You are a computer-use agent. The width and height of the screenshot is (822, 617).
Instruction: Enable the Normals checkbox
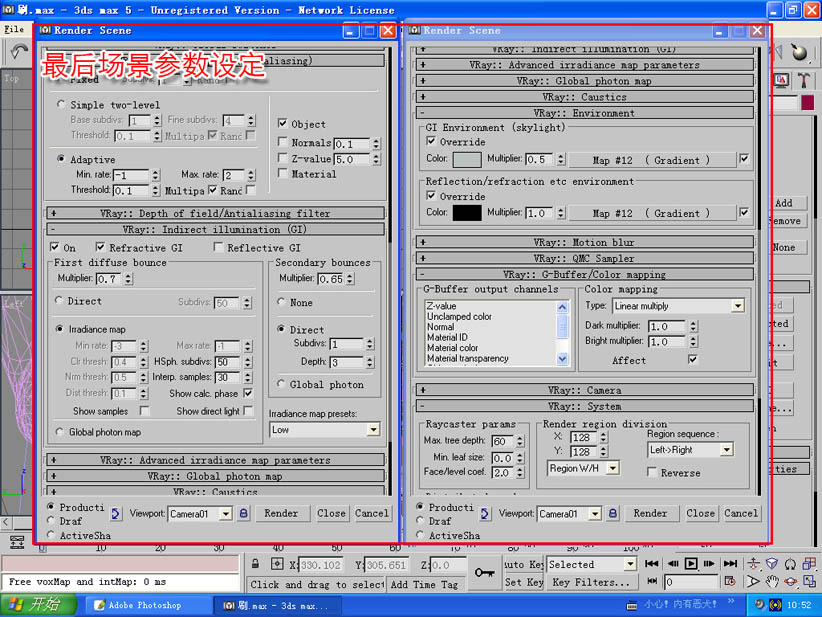click(x=283, y=142)
